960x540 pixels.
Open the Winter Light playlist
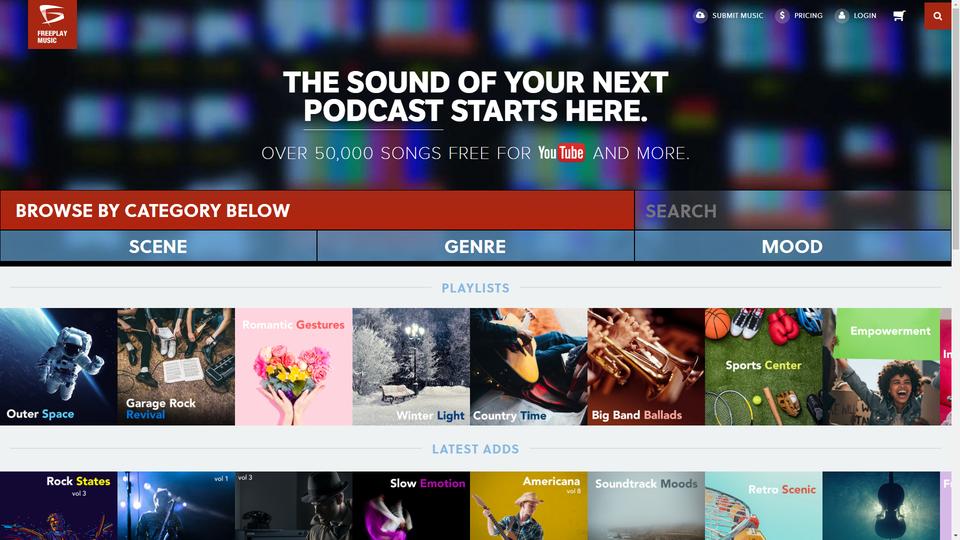[x=411, y=367]
